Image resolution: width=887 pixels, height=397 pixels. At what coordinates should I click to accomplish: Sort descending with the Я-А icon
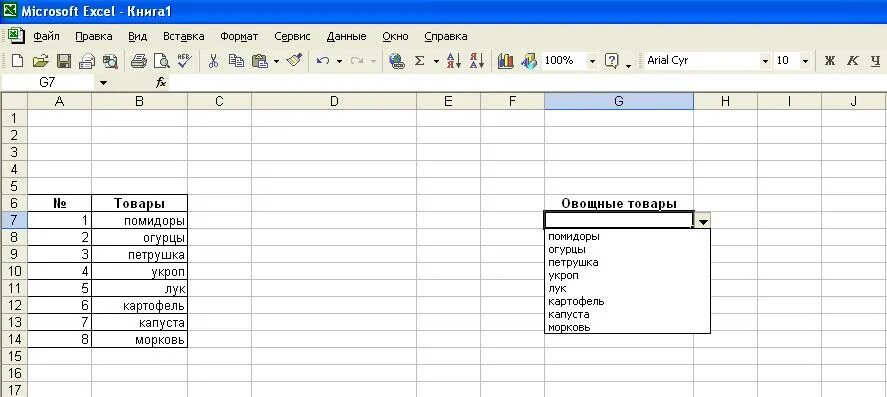point(477,61)
